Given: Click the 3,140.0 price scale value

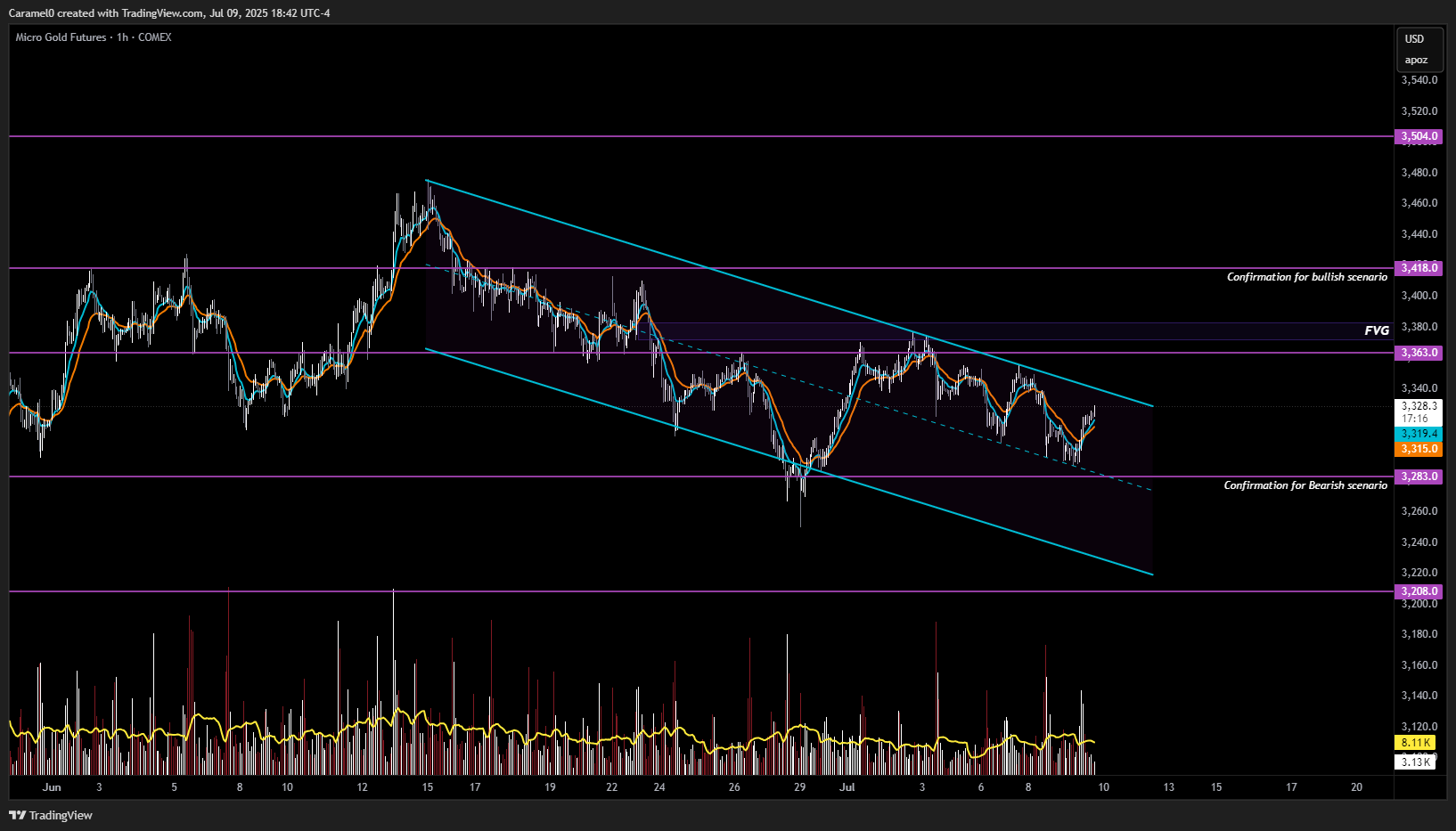Looking at the screenshot, I should click(1419, 696).
